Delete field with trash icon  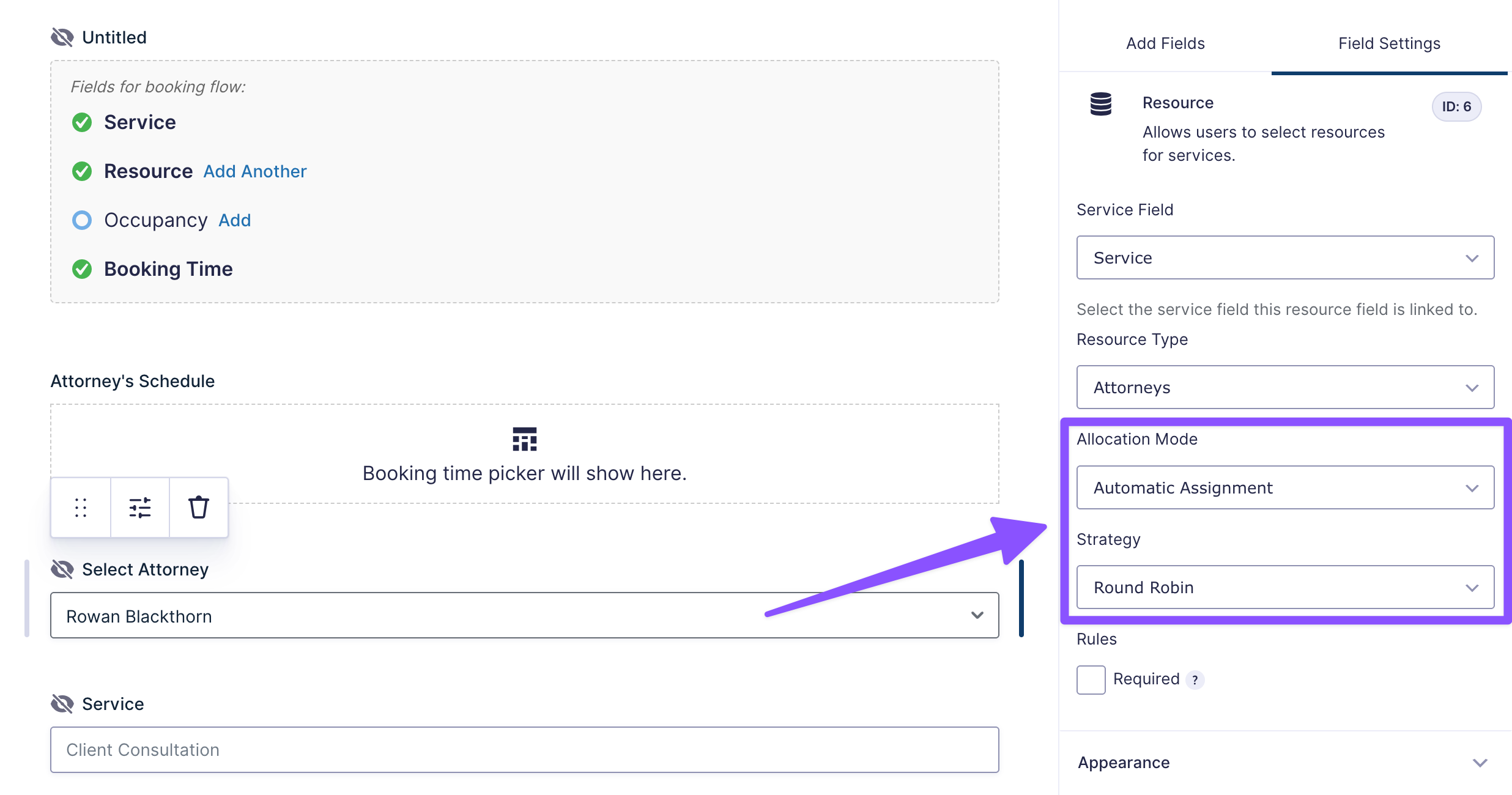[x=199, y=508]
